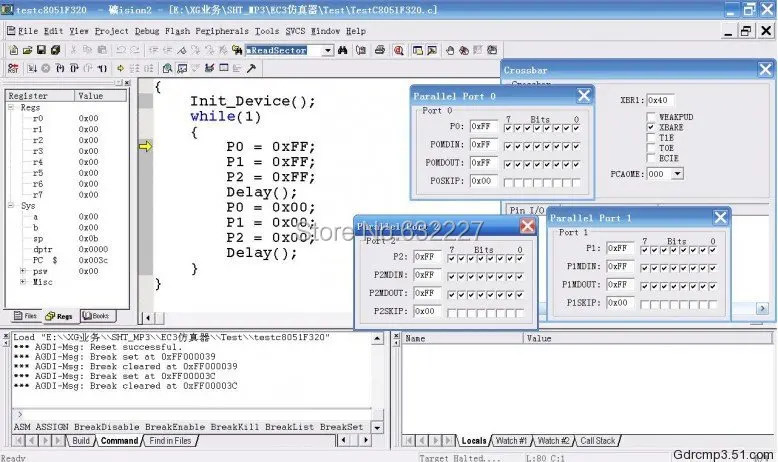Expand the Misc register node
Viewport: 778px width, 462px height.
pos(22,282)
